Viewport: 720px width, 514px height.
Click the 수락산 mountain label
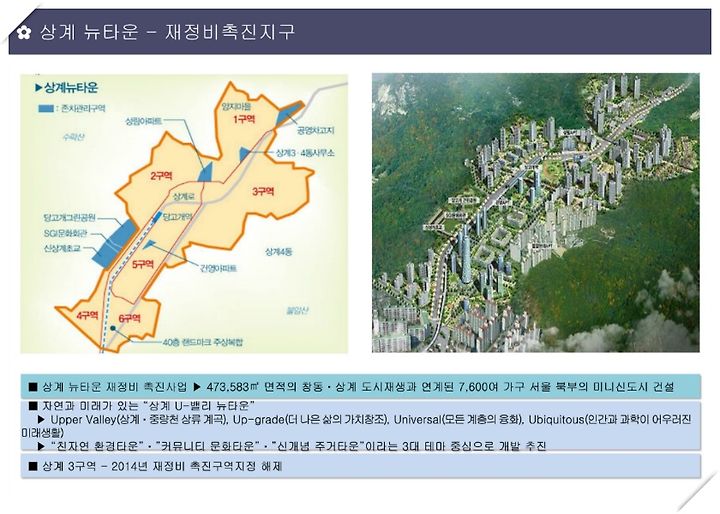click(74, 136)
